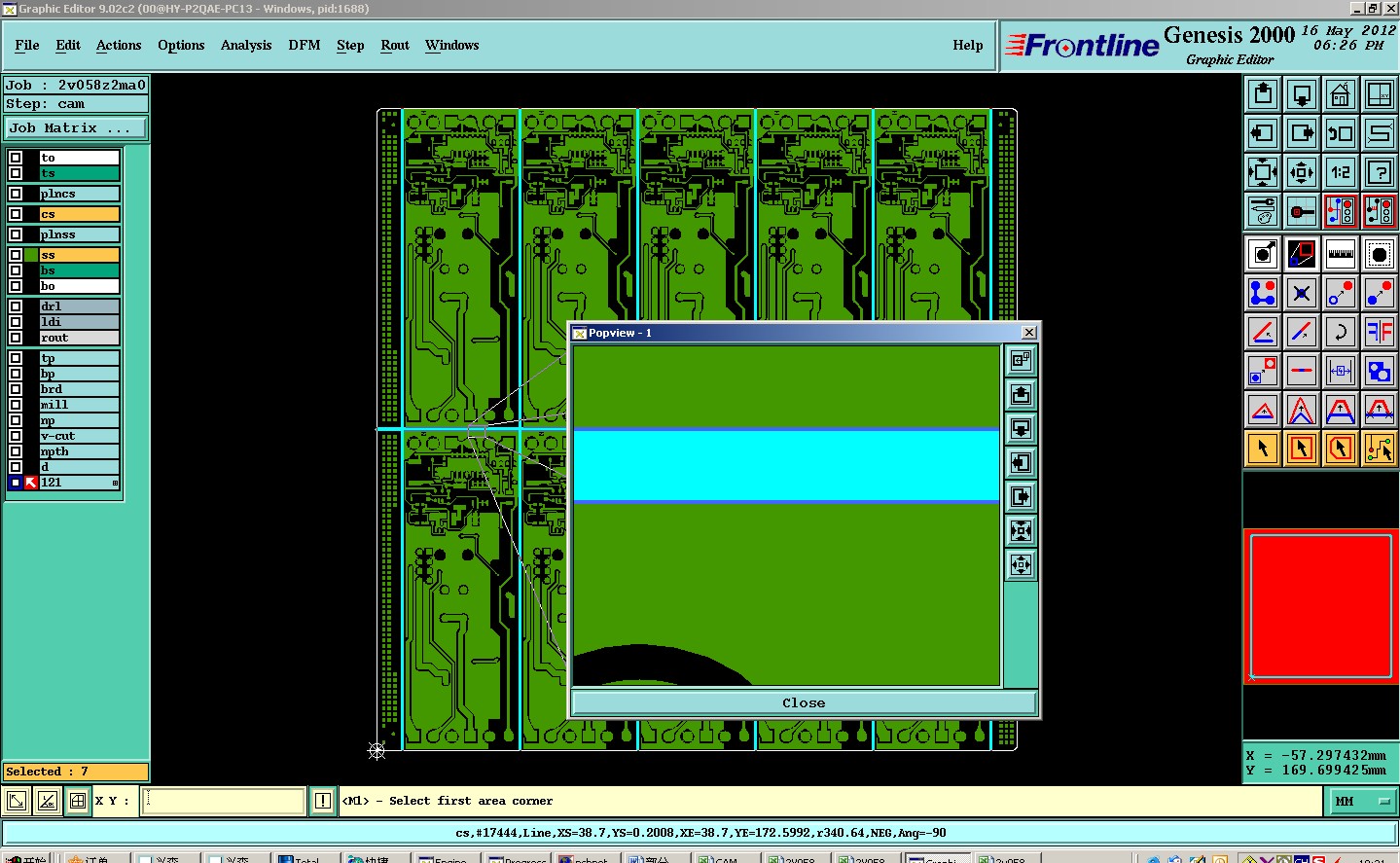This screenshot has height=863, width=1400.
Task: Open the Help menu button
Action: click(968, 45)
